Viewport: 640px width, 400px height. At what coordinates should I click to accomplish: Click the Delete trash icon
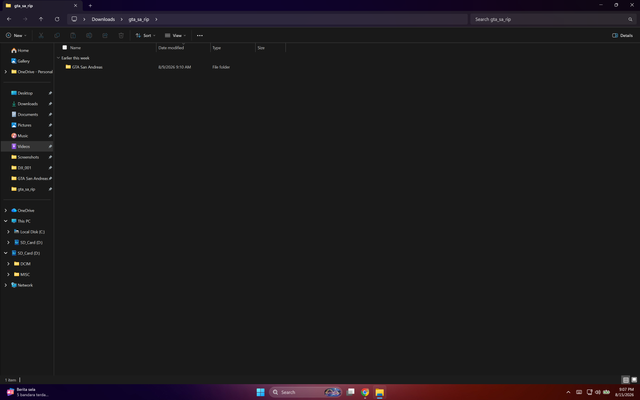[121, 36]
